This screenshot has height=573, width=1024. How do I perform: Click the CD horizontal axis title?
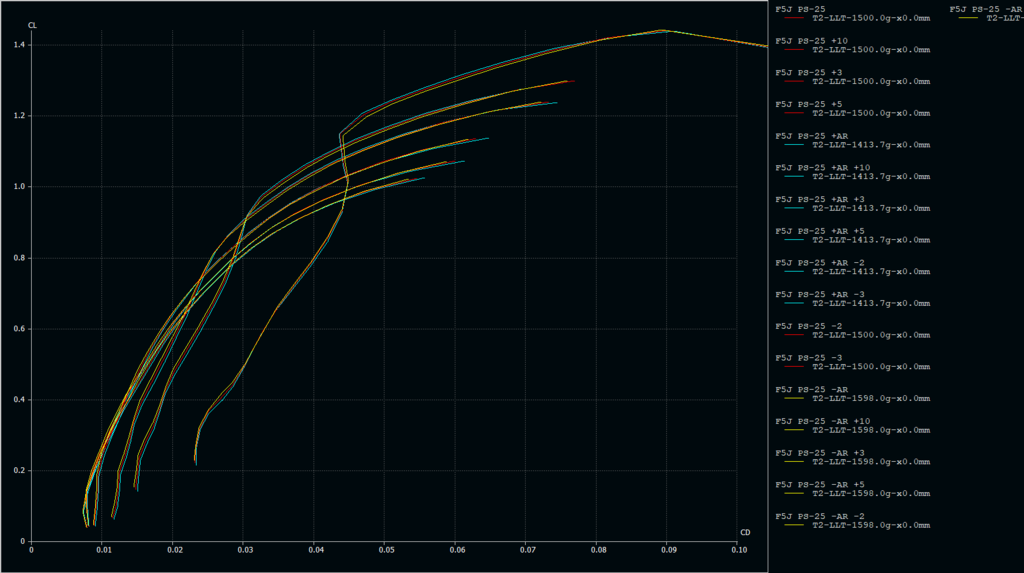[745, 532]
